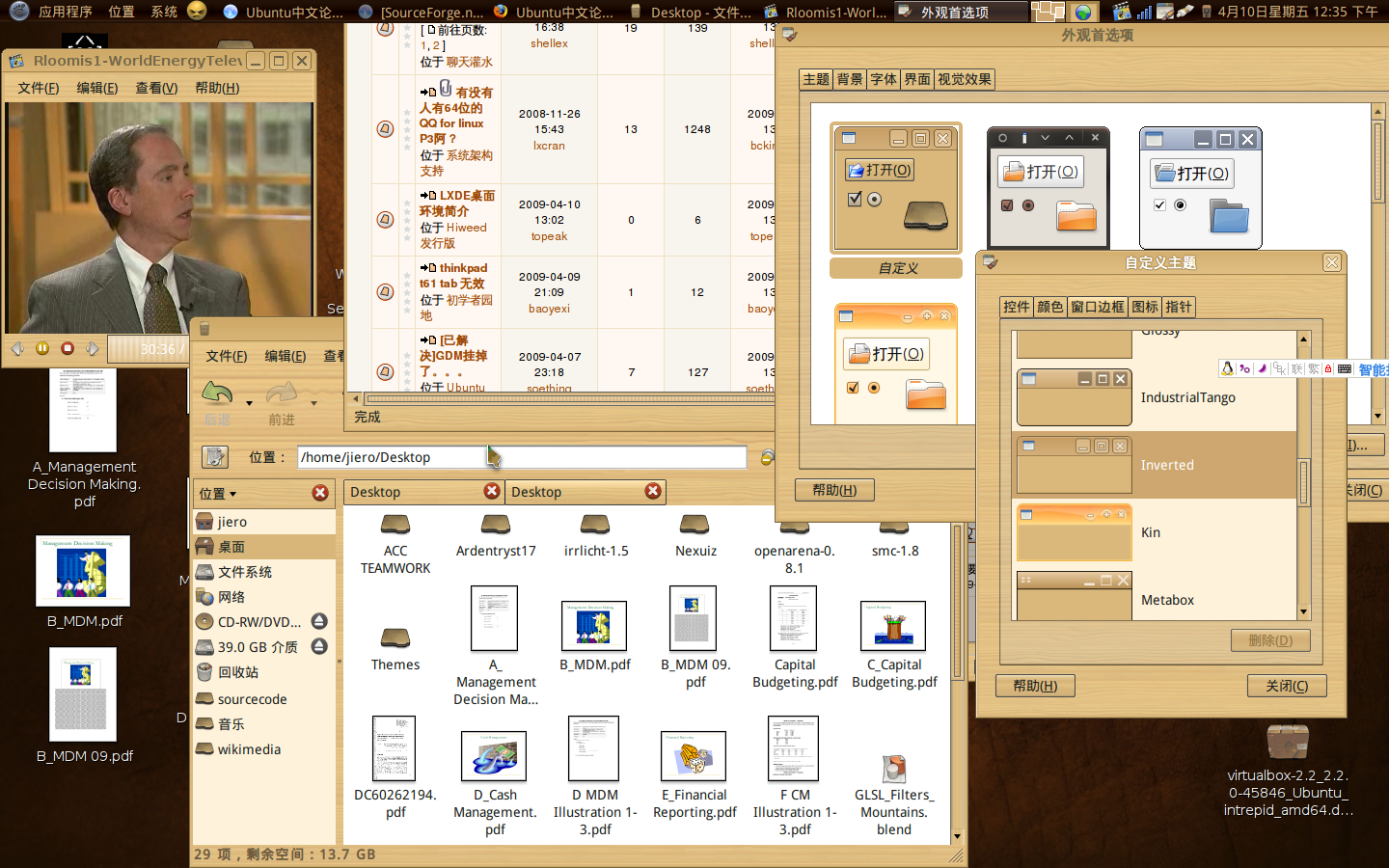Skip forward with the next arrow in player
Screen dimensions: 1389x868
93,348
